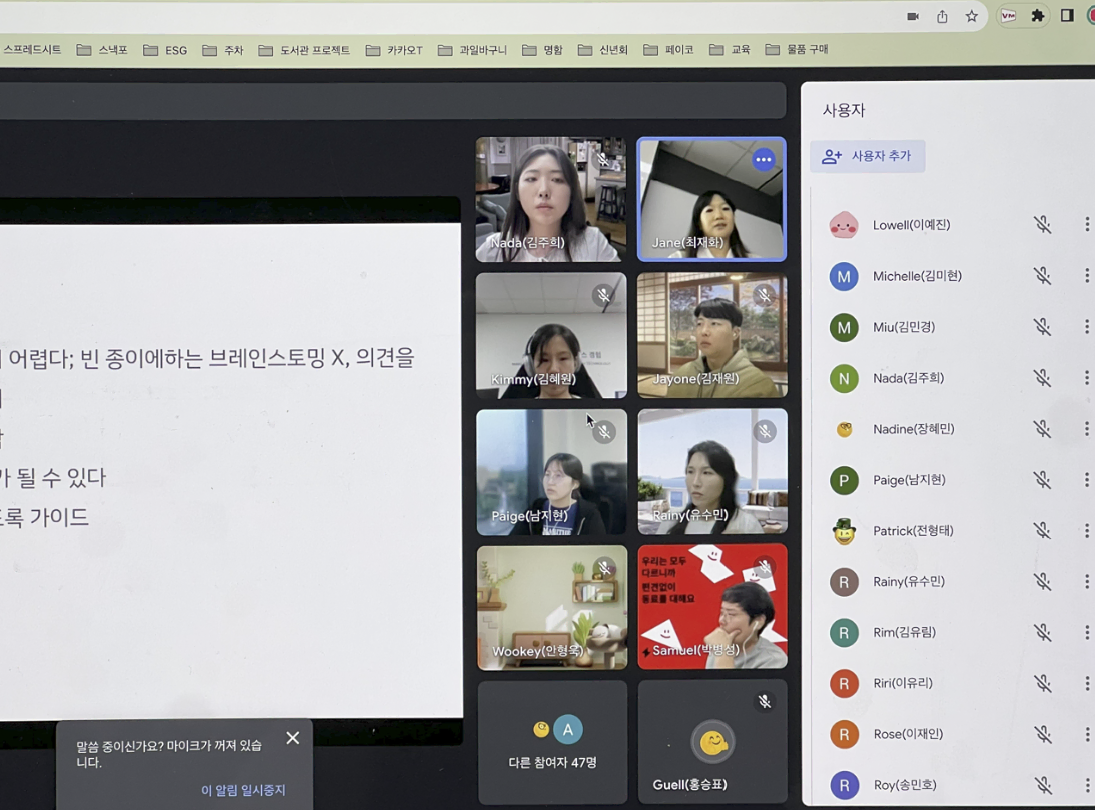The height and width of the screenshot is (810, 1095).
Task: Mute Michelle(김미현) using the microphone icon
Action: 1042,276
